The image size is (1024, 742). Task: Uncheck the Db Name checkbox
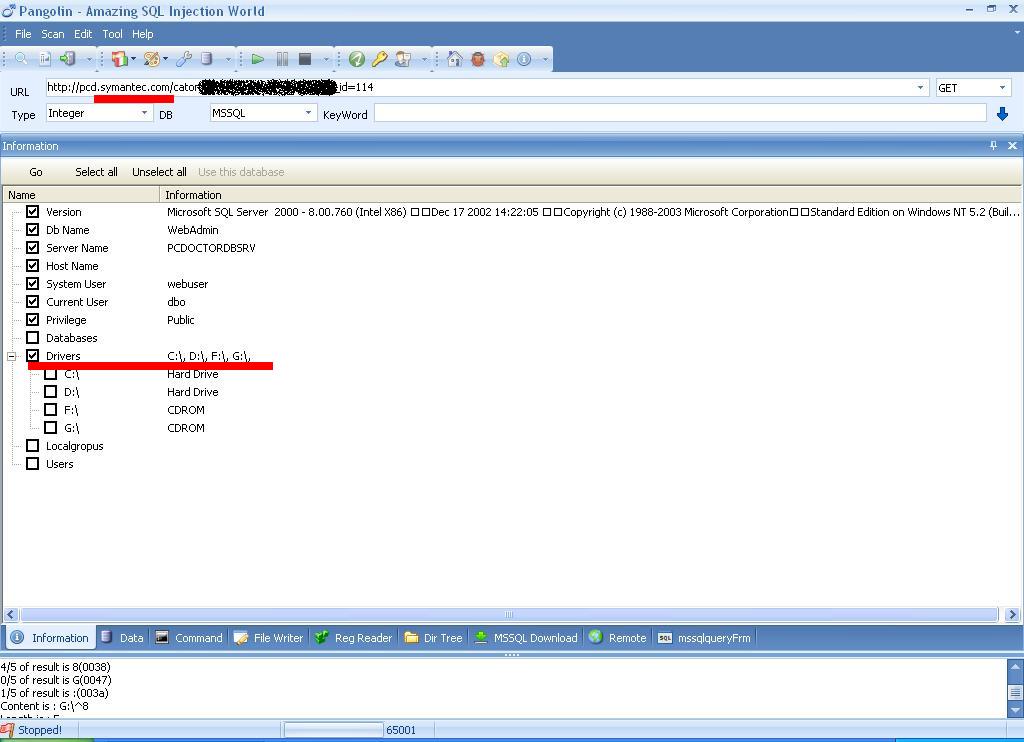32,229
